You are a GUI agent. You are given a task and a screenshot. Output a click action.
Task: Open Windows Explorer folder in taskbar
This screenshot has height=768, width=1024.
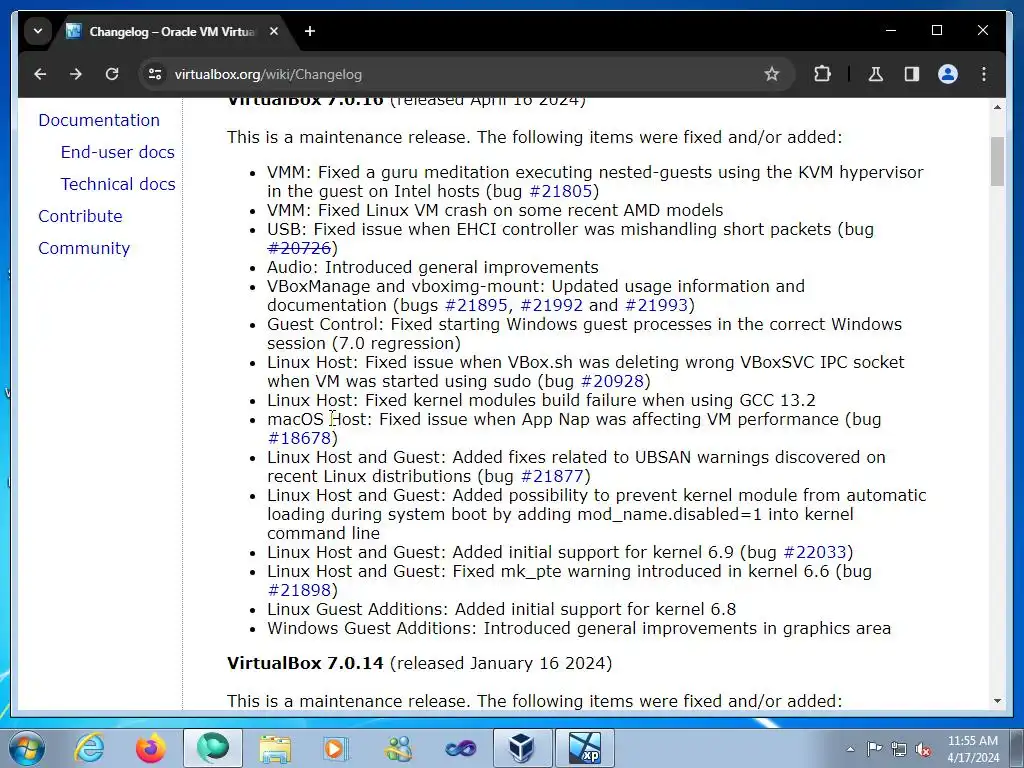coord(275,748)
